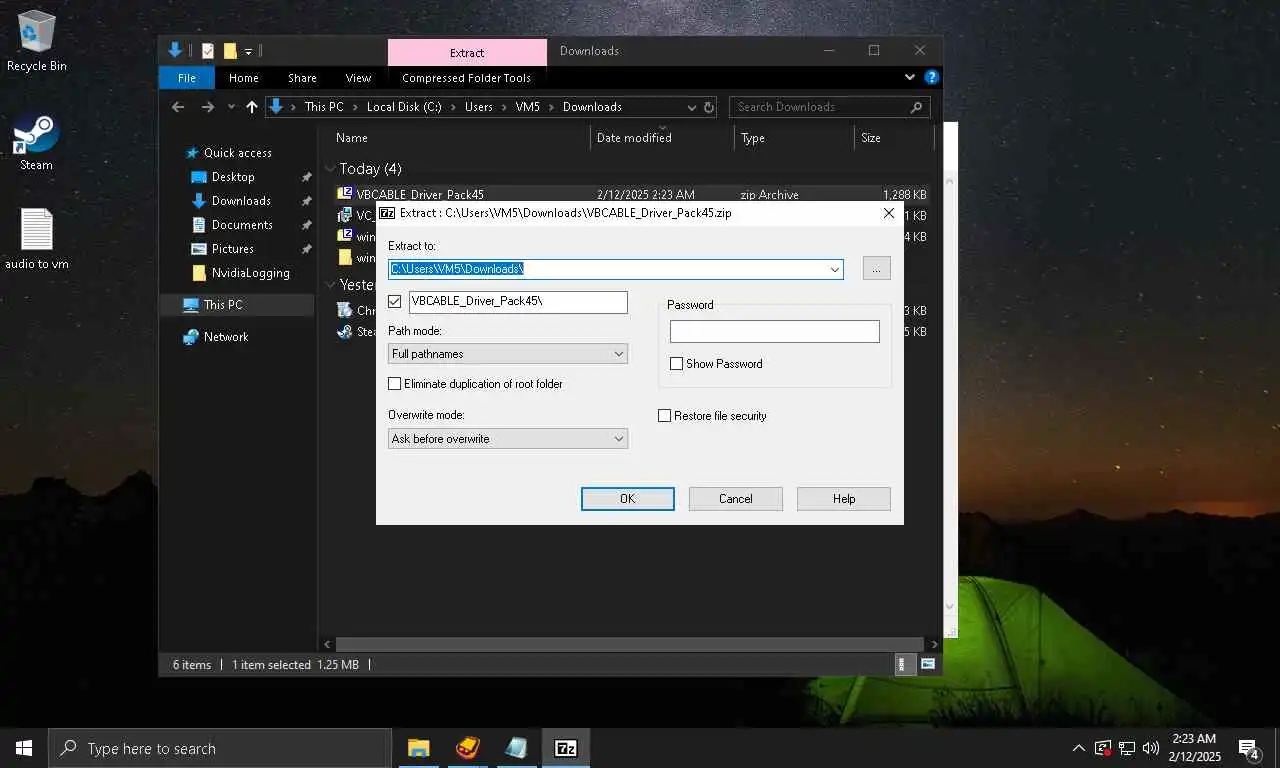The image size is (1280, 768).
Task: Switch to the View ribbon tab
Action: (x=358, y=78)
